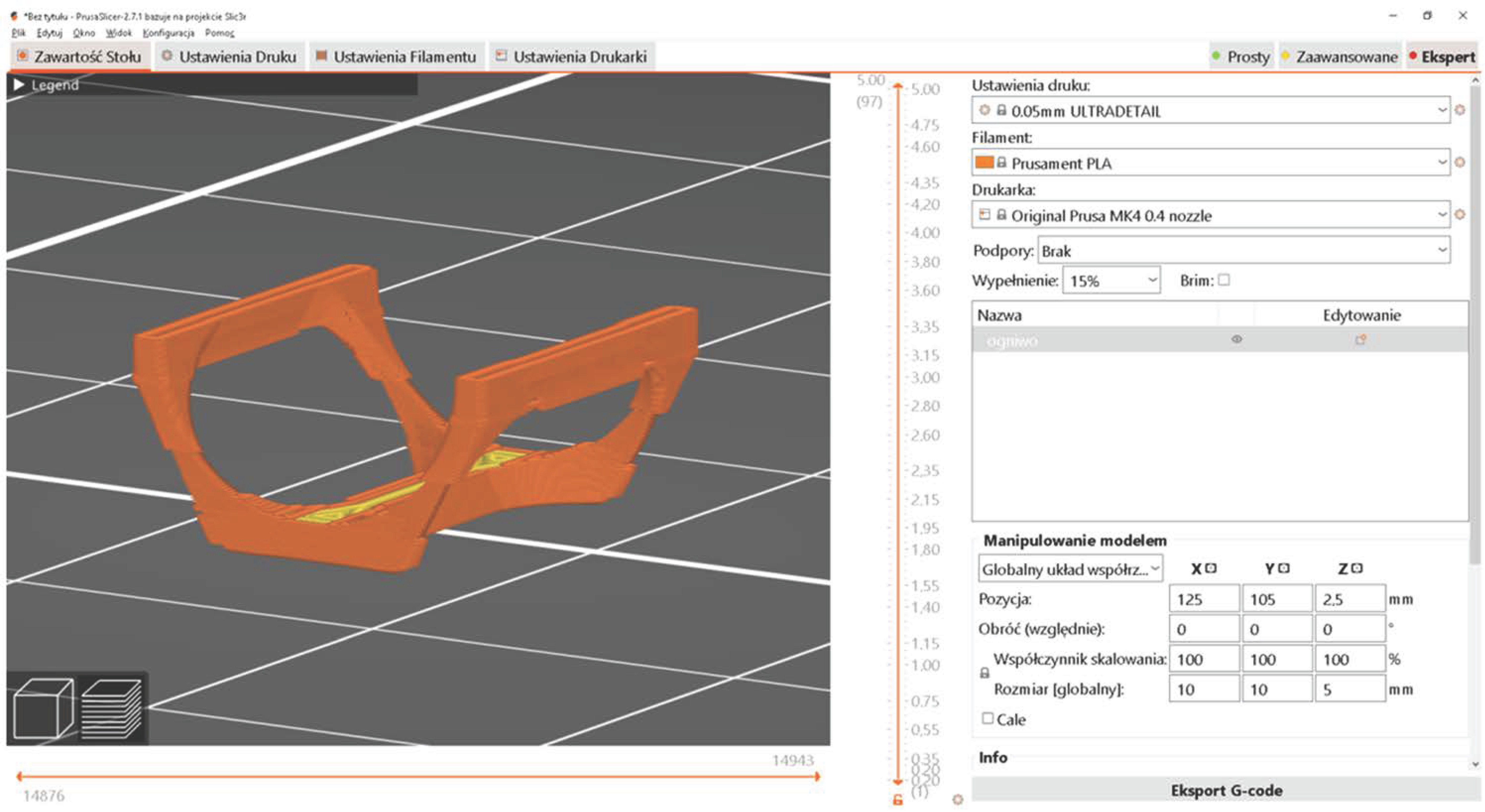Click the Obróć X rotation field
Image resolution: width=1485 pixels, height=812 pixels.
coord(1204,629)
